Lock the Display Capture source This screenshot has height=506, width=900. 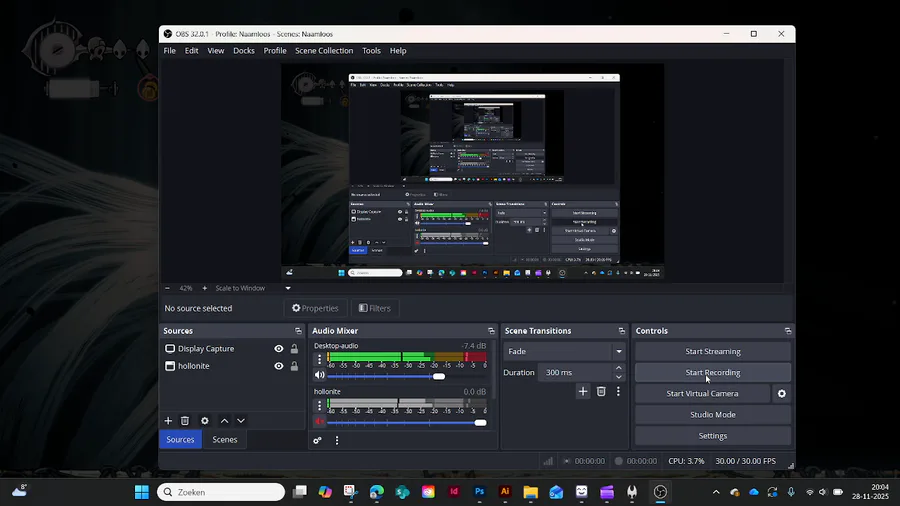click(x=294, y=349)
